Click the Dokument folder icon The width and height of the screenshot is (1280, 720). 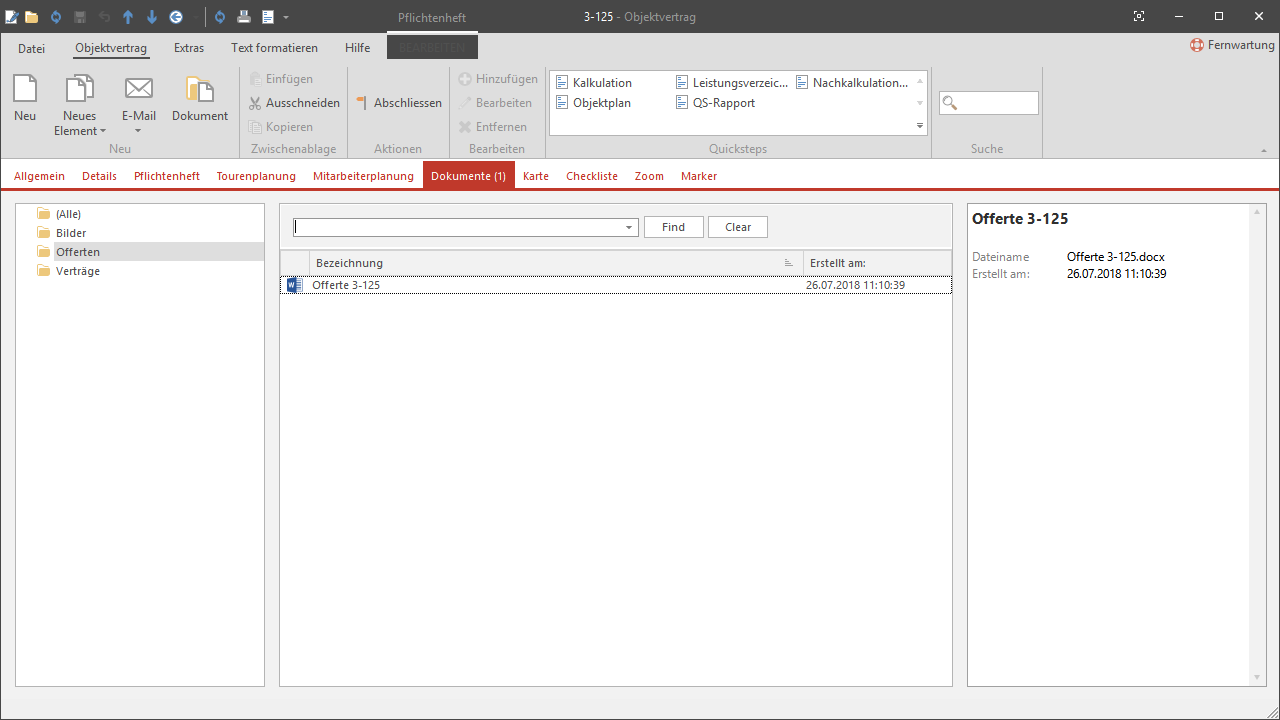(200, 90)
